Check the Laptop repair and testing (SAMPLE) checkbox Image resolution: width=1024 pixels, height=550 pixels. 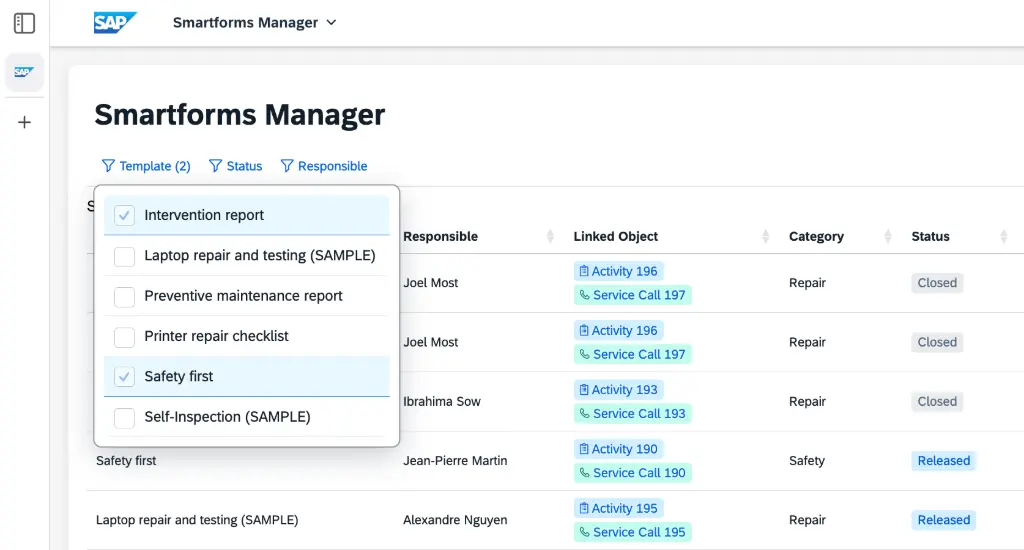(124, 256)
